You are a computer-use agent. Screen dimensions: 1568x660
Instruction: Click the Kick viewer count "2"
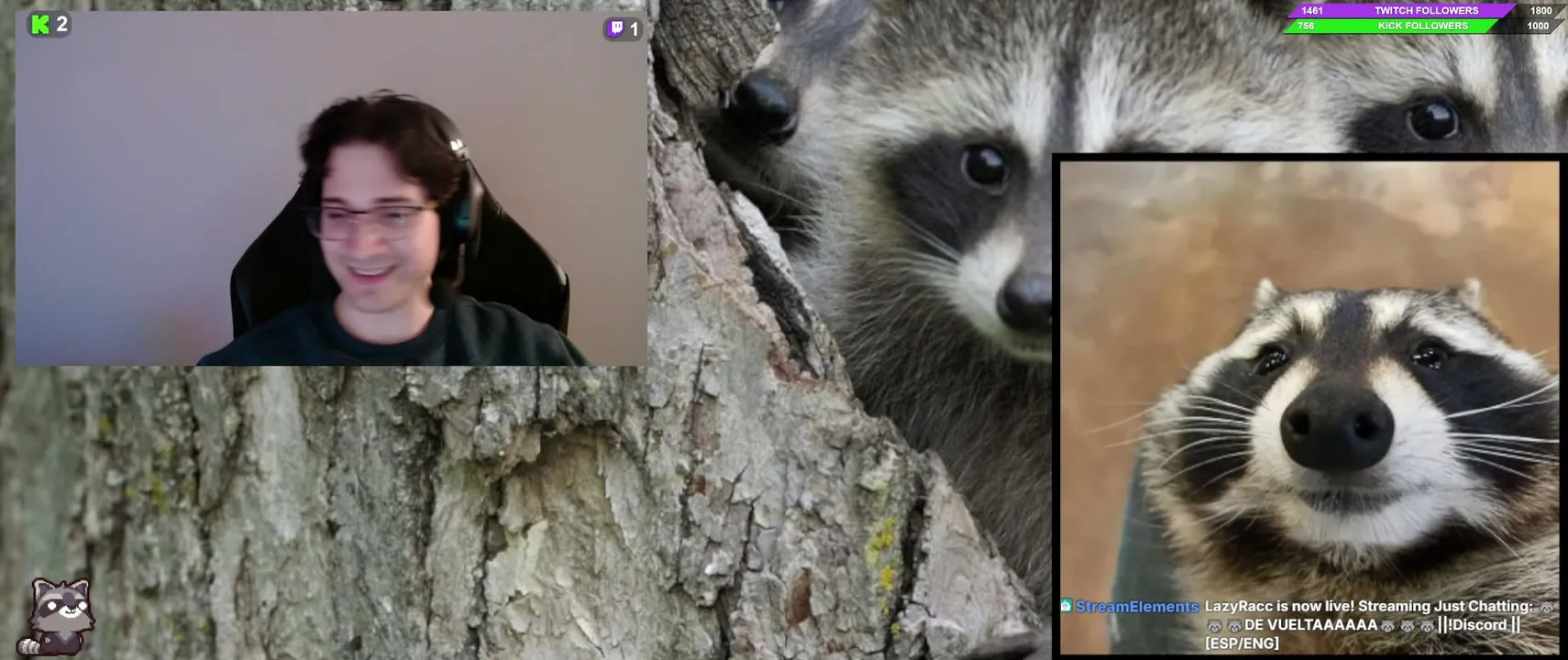click(x=61, y=25)
